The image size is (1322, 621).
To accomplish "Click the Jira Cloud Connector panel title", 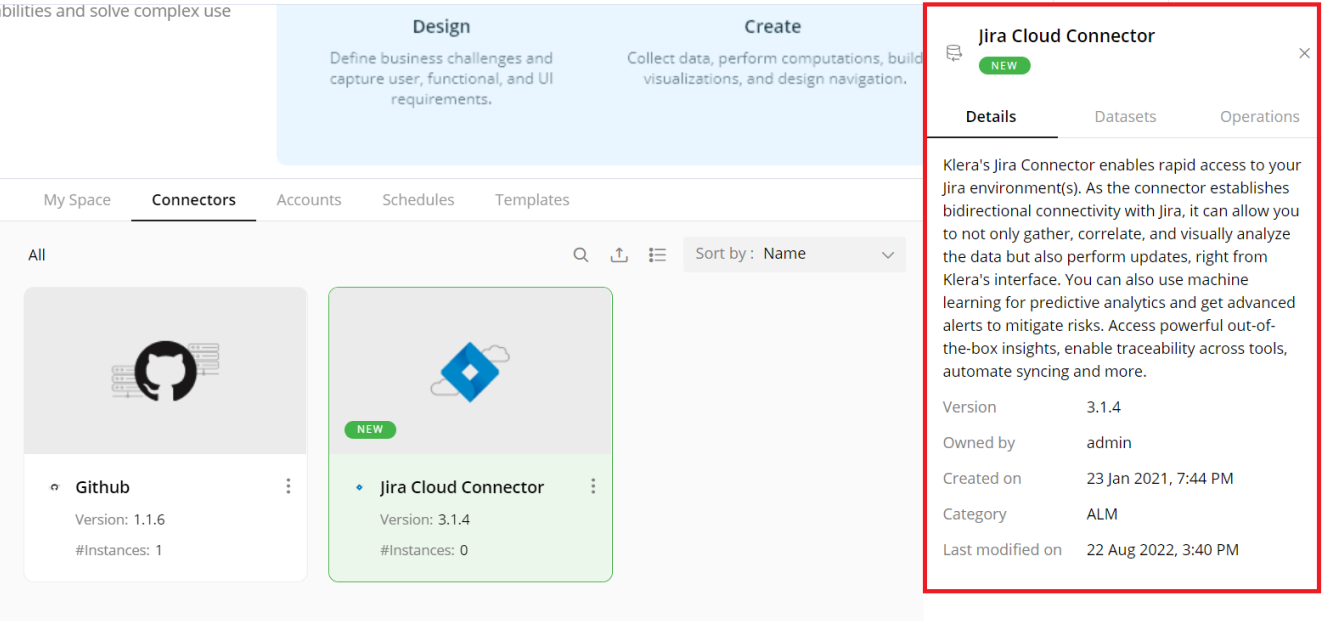I will 1066,36.
